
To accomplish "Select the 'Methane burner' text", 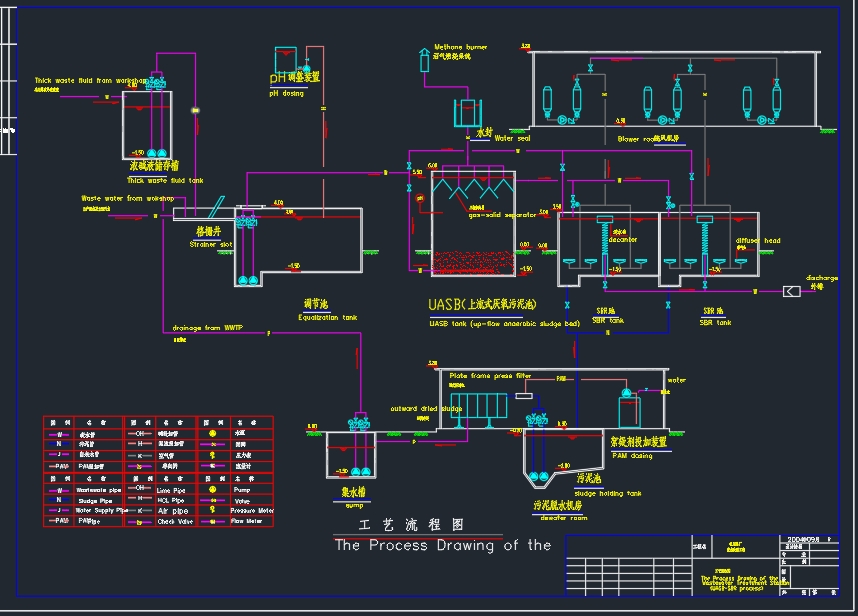I will coord(460,47).
